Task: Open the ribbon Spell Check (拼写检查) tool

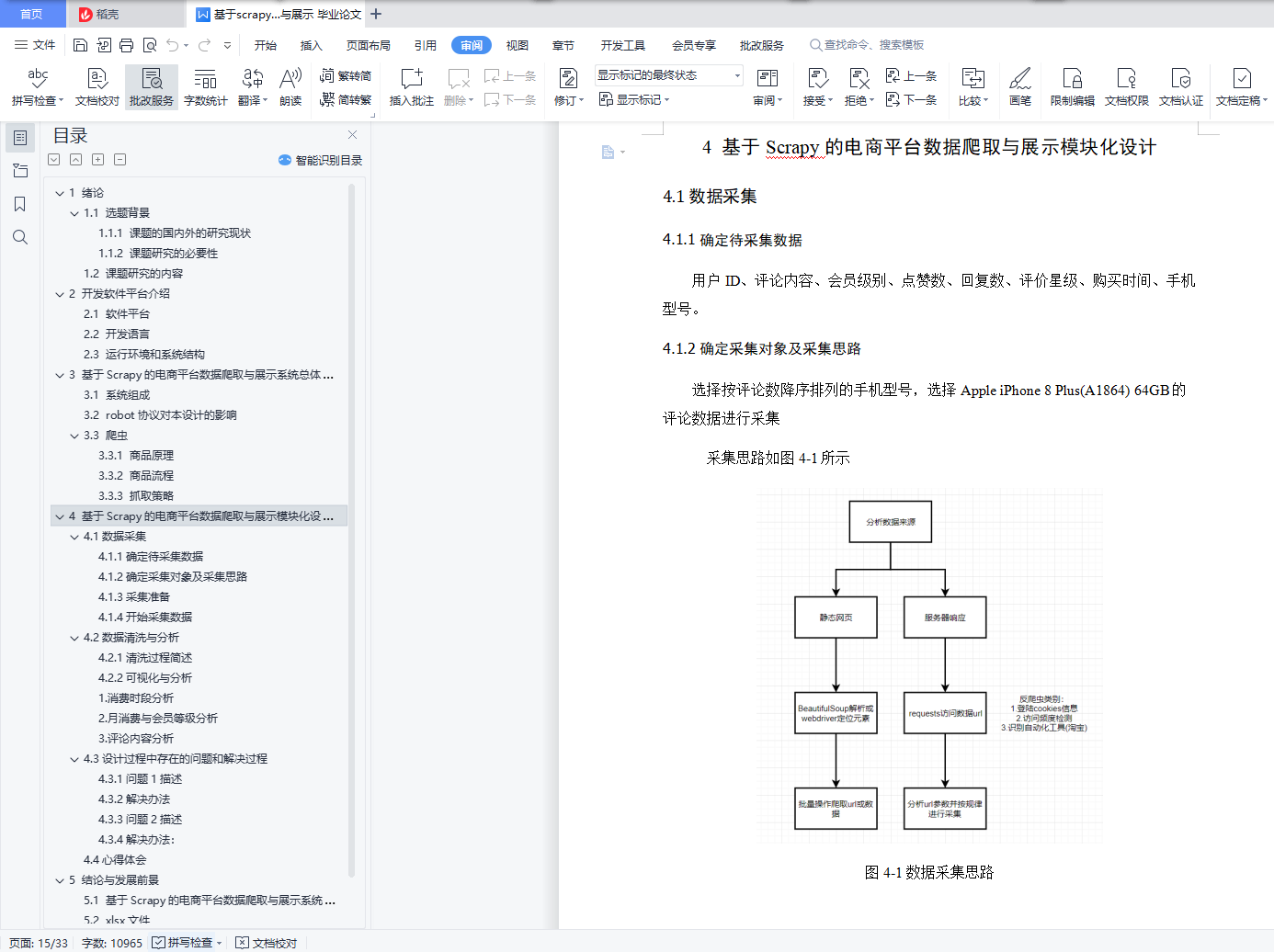Action: tap(38, 87)
